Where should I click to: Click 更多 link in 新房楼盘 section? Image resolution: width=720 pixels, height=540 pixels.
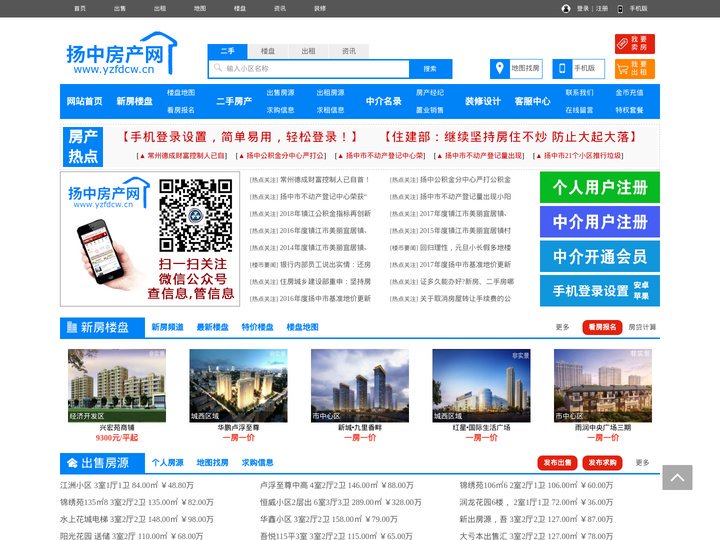pos(562,327)
